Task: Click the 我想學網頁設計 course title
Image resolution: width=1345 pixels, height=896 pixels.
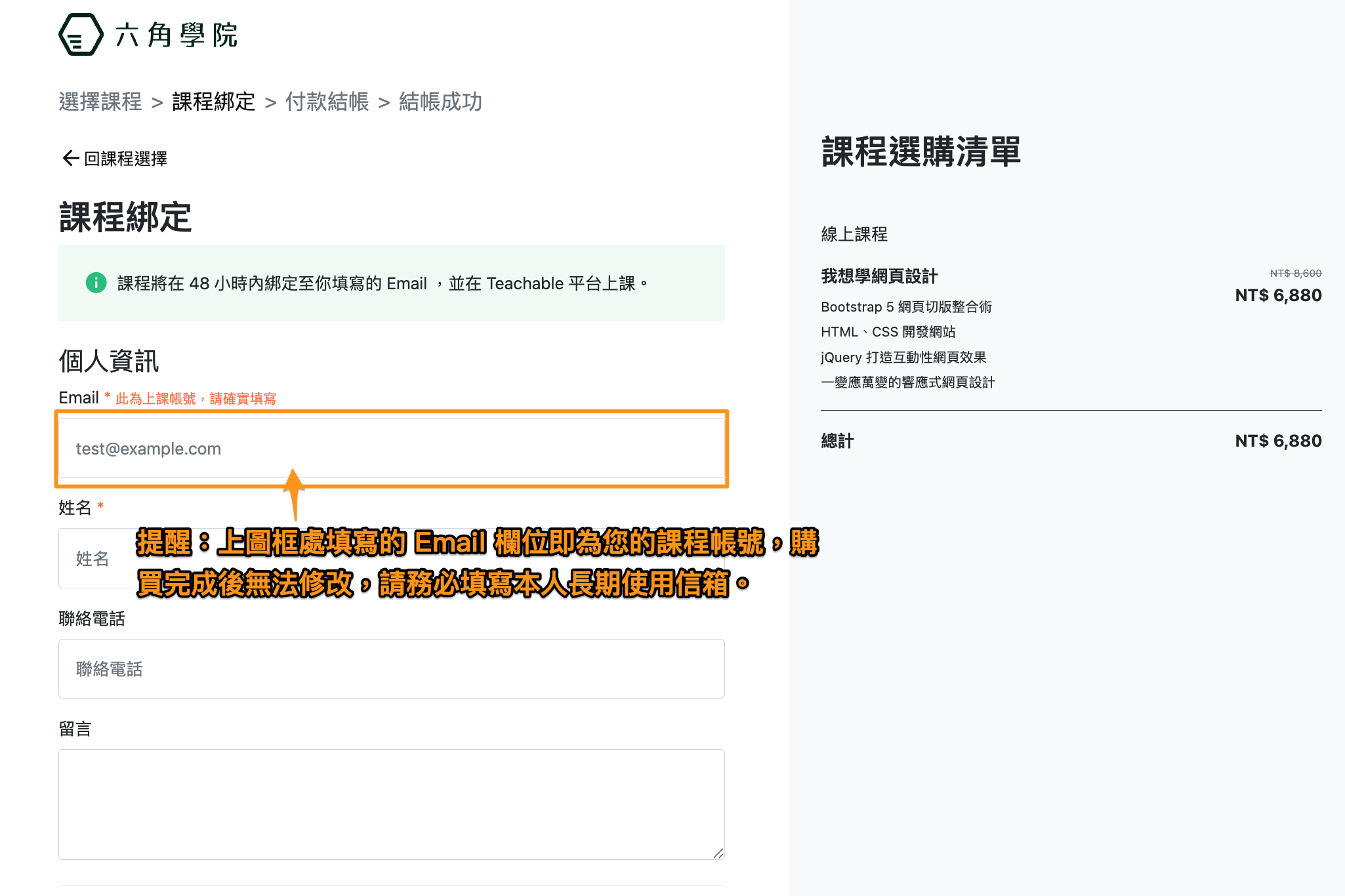Action: click(x=879, y=276)
